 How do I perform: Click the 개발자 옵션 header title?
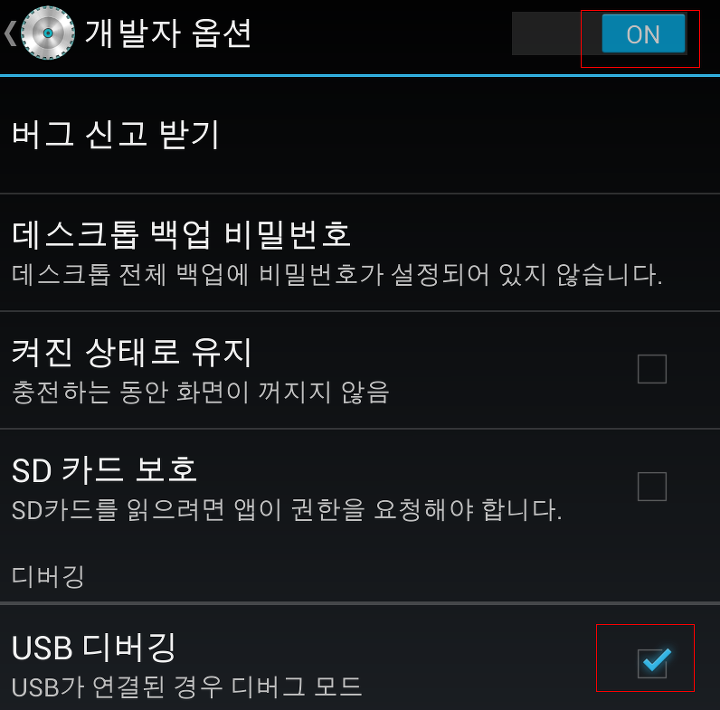(x=169, y=34)
